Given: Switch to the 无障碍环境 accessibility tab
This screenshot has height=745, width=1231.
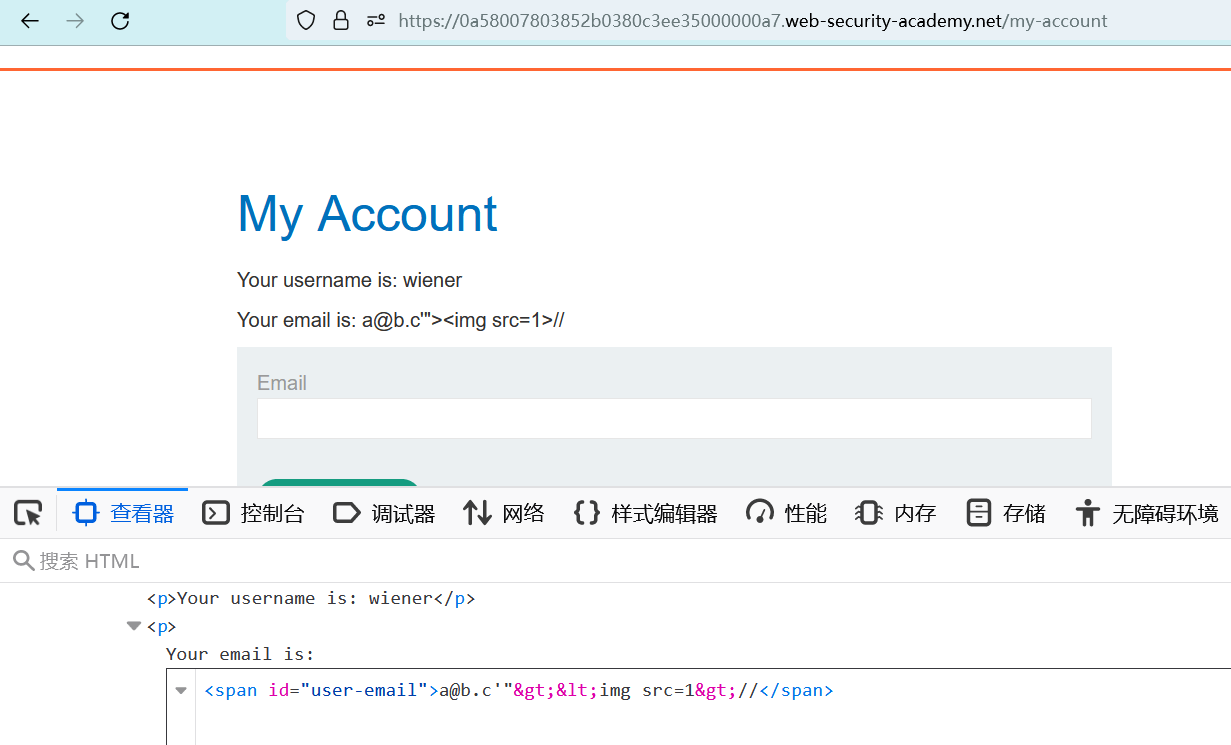Looking at the screenshot, I should coord(1147,513).
